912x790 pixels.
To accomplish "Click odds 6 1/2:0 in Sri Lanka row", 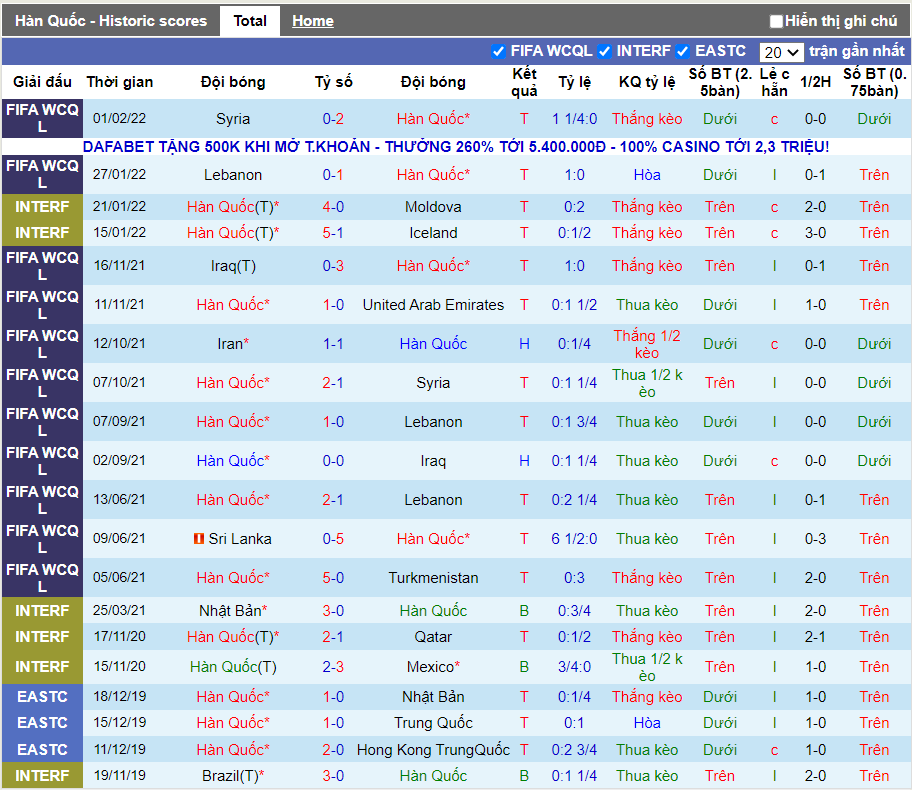I will pos(574,539).
